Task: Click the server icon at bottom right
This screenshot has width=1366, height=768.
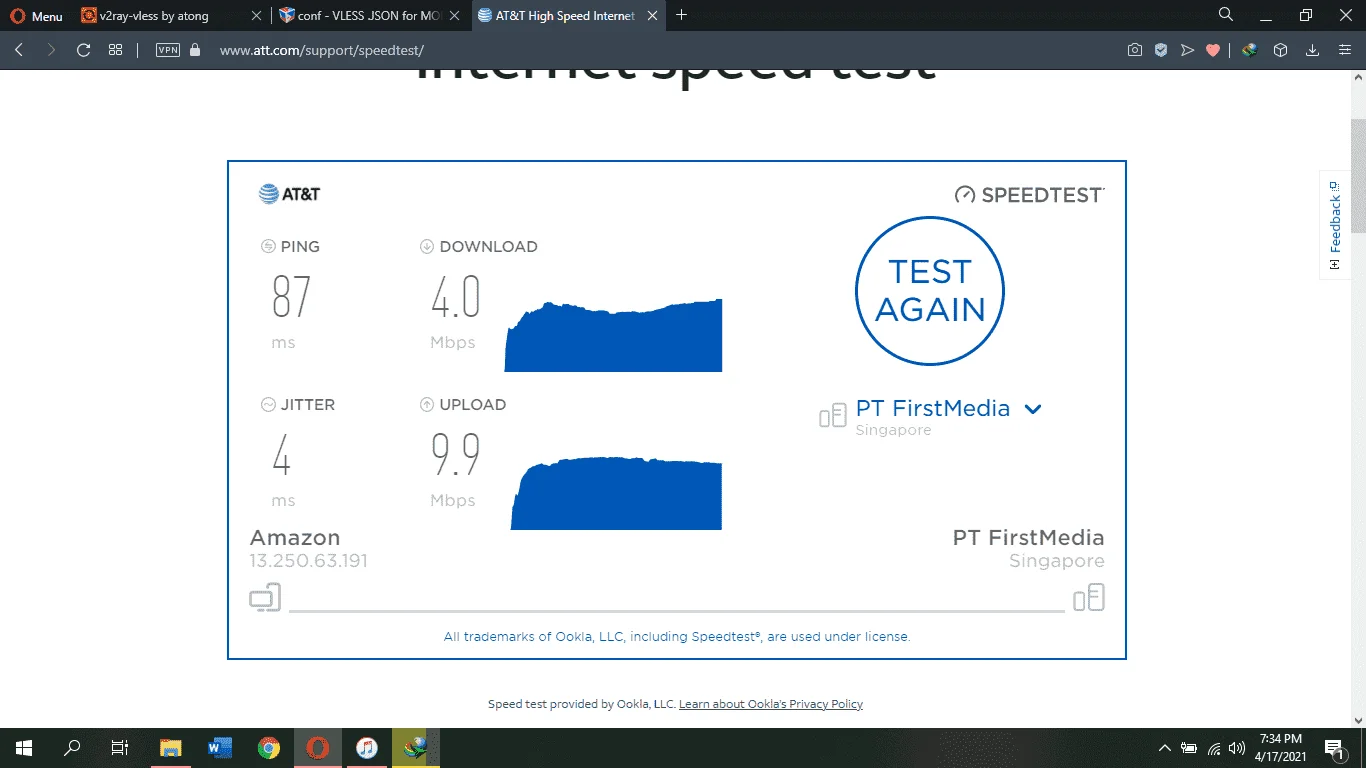Action: pyautogui.click(x=1089, y=598)
